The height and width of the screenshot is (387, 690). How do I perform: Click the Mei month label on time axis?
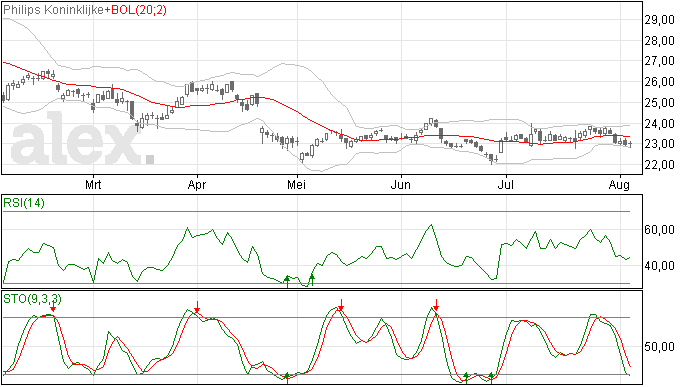[296, 185]
